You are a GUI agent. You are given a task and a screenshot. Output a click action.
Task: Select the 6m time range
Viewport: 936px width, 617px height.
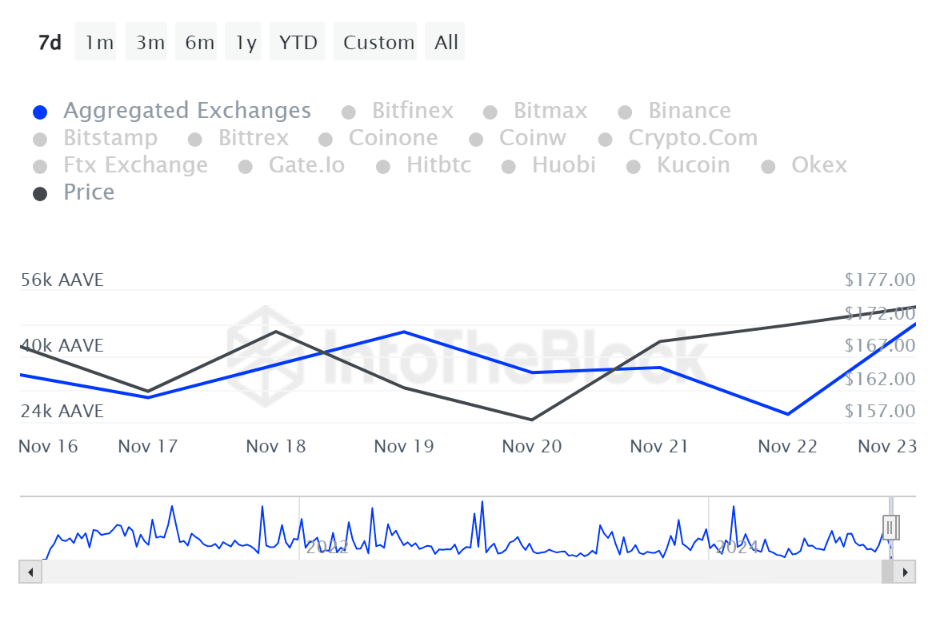coord(199,42)
